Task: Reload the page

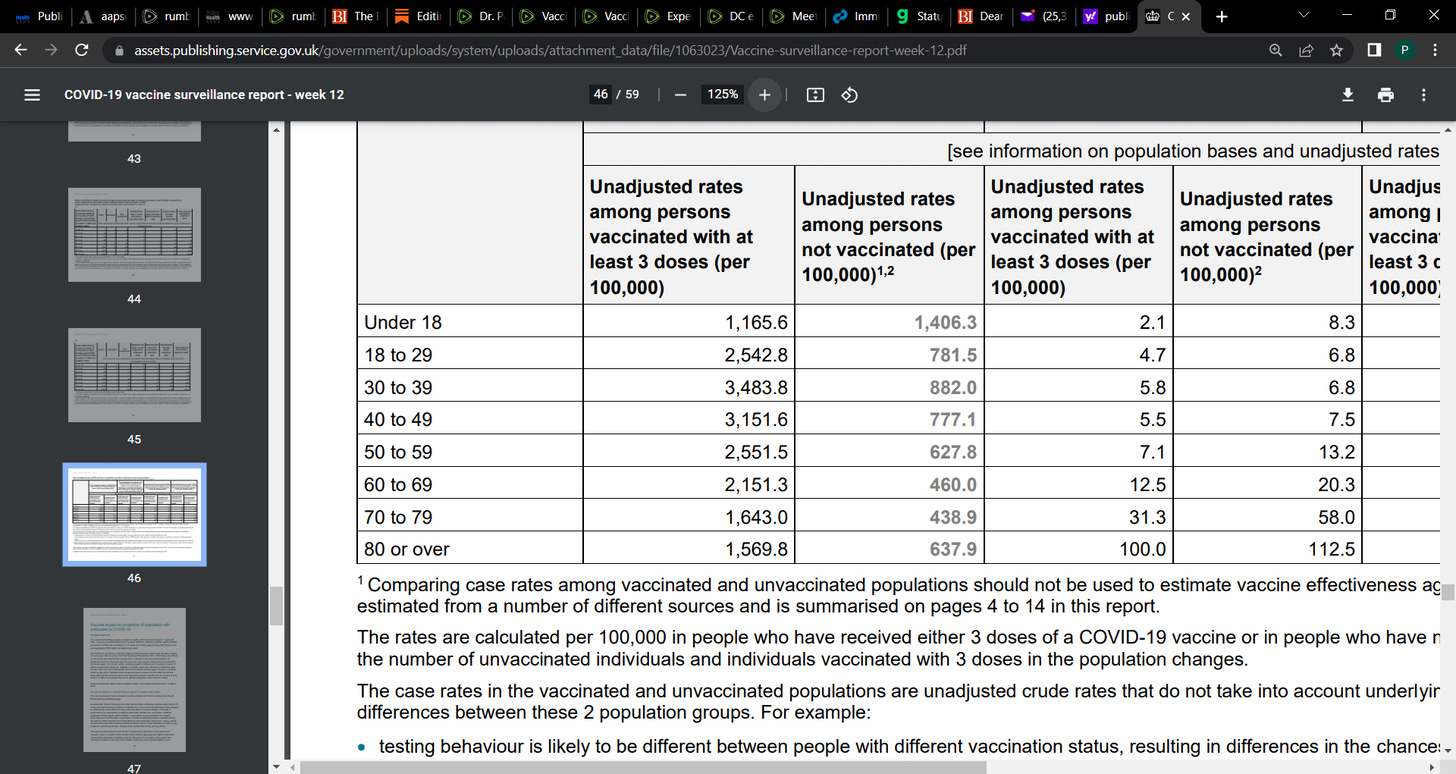Action: pos(82,50)
